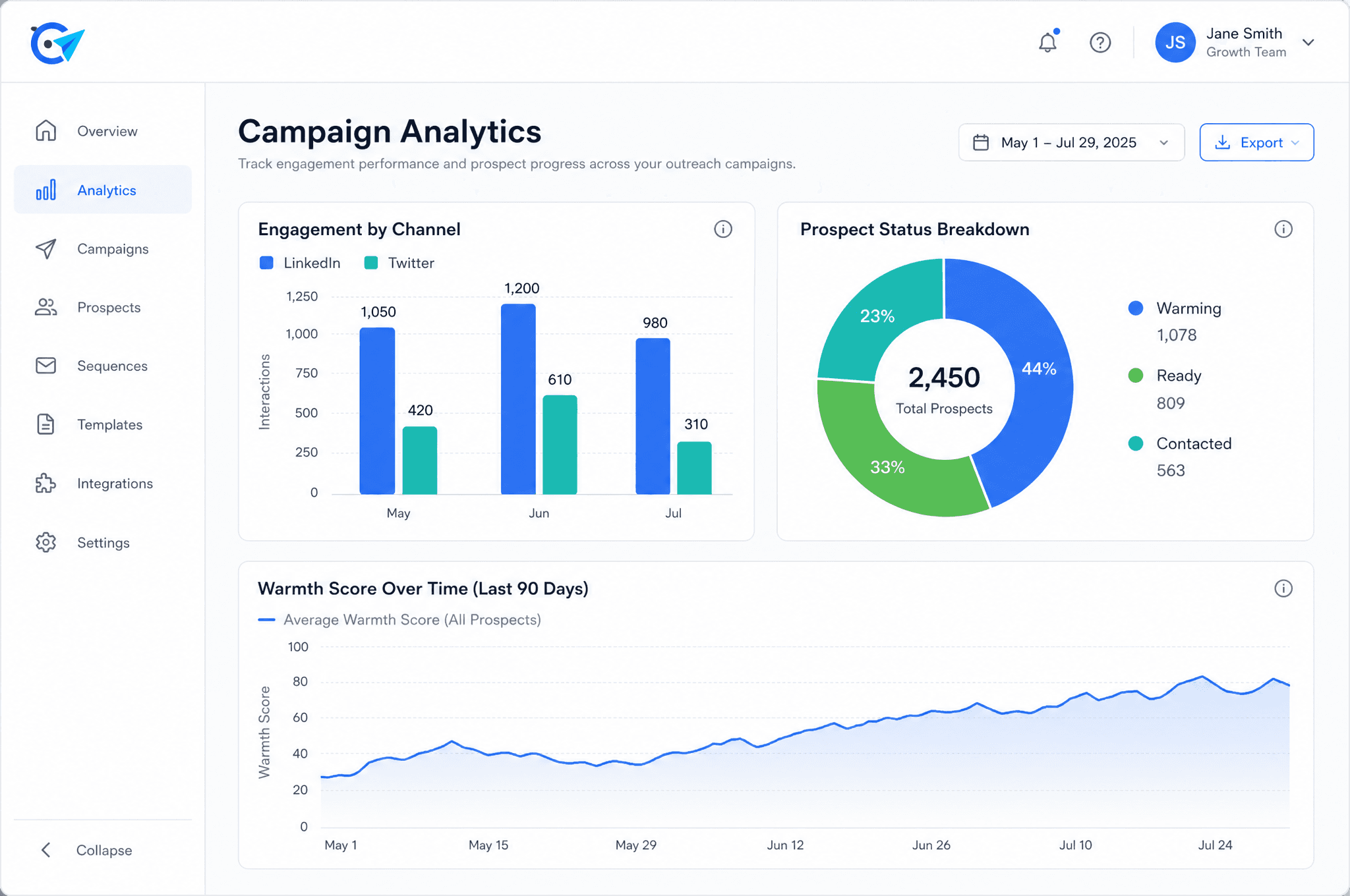
Task: Click the Contacted count 563
Action: (1171, 470)
